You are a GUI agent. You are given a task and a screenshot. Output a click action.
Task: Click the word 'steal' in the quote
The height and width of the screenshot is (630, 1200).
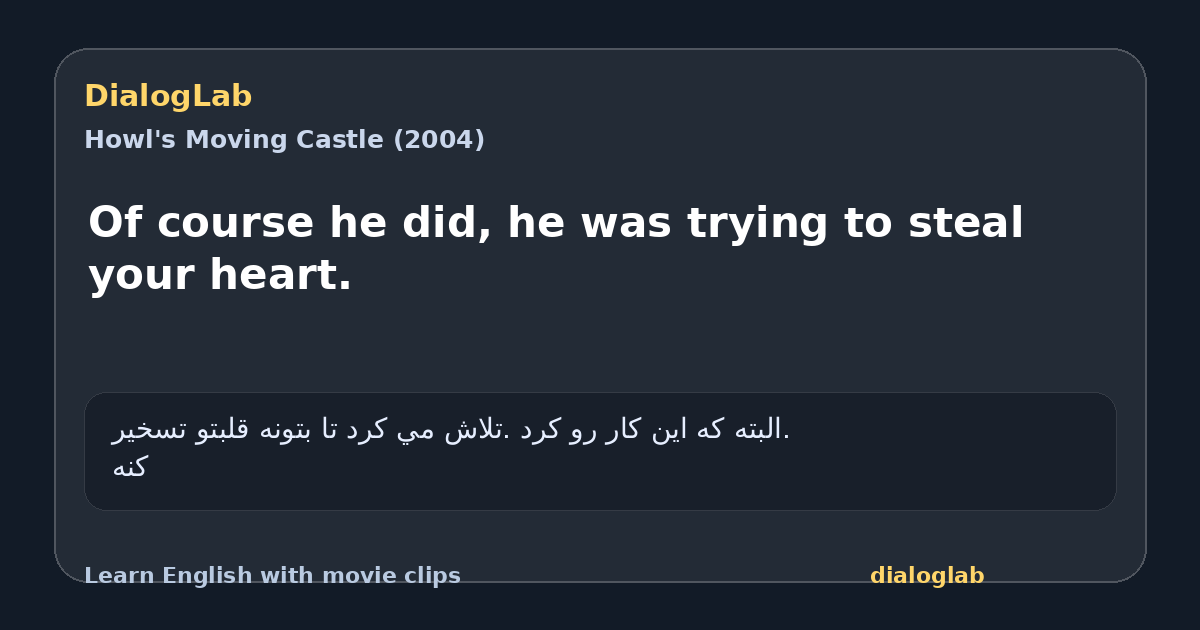966,223
